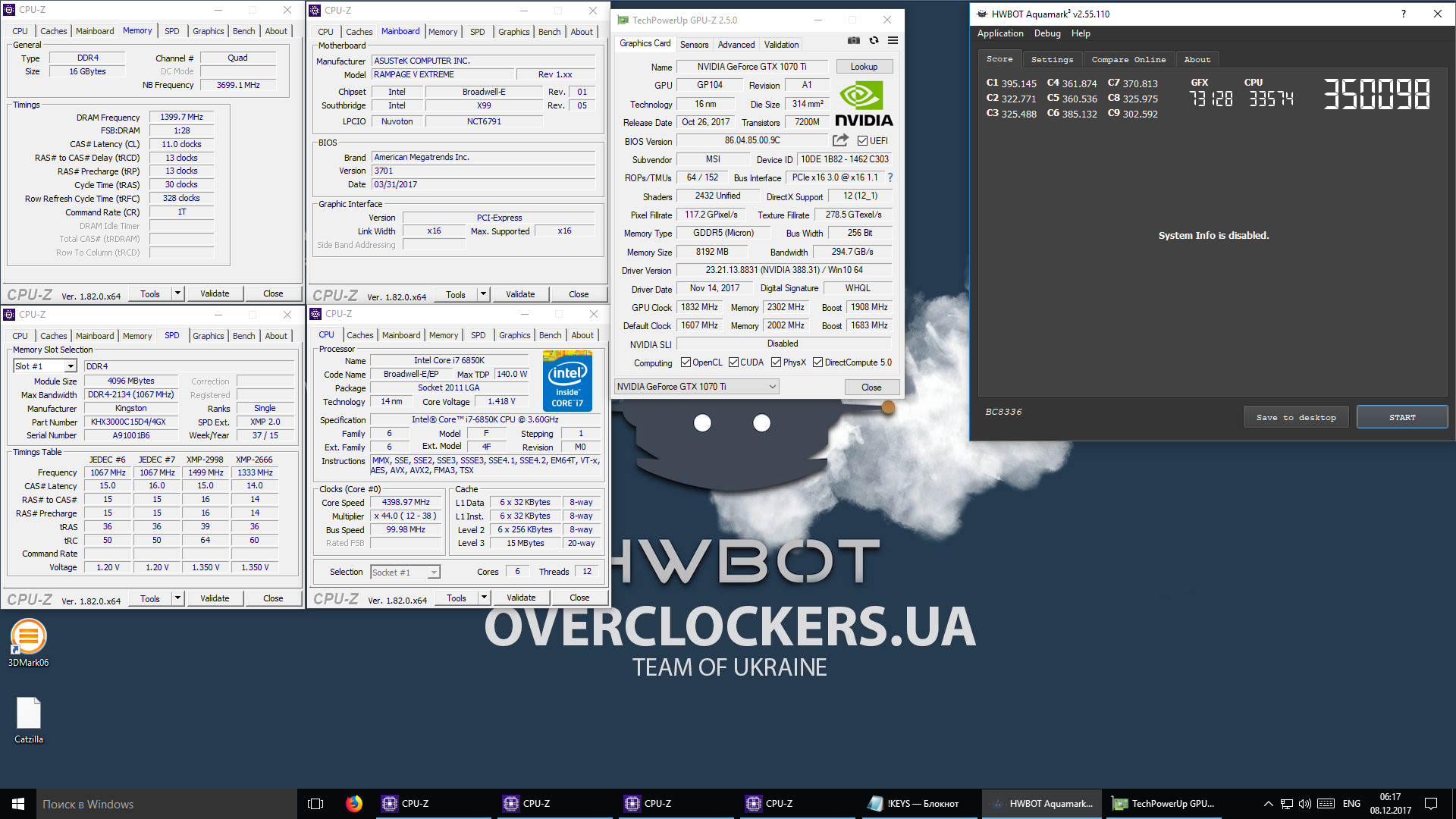1456x819 pixels.
Task: Open notification center icon
Action: pos(1431,804)
